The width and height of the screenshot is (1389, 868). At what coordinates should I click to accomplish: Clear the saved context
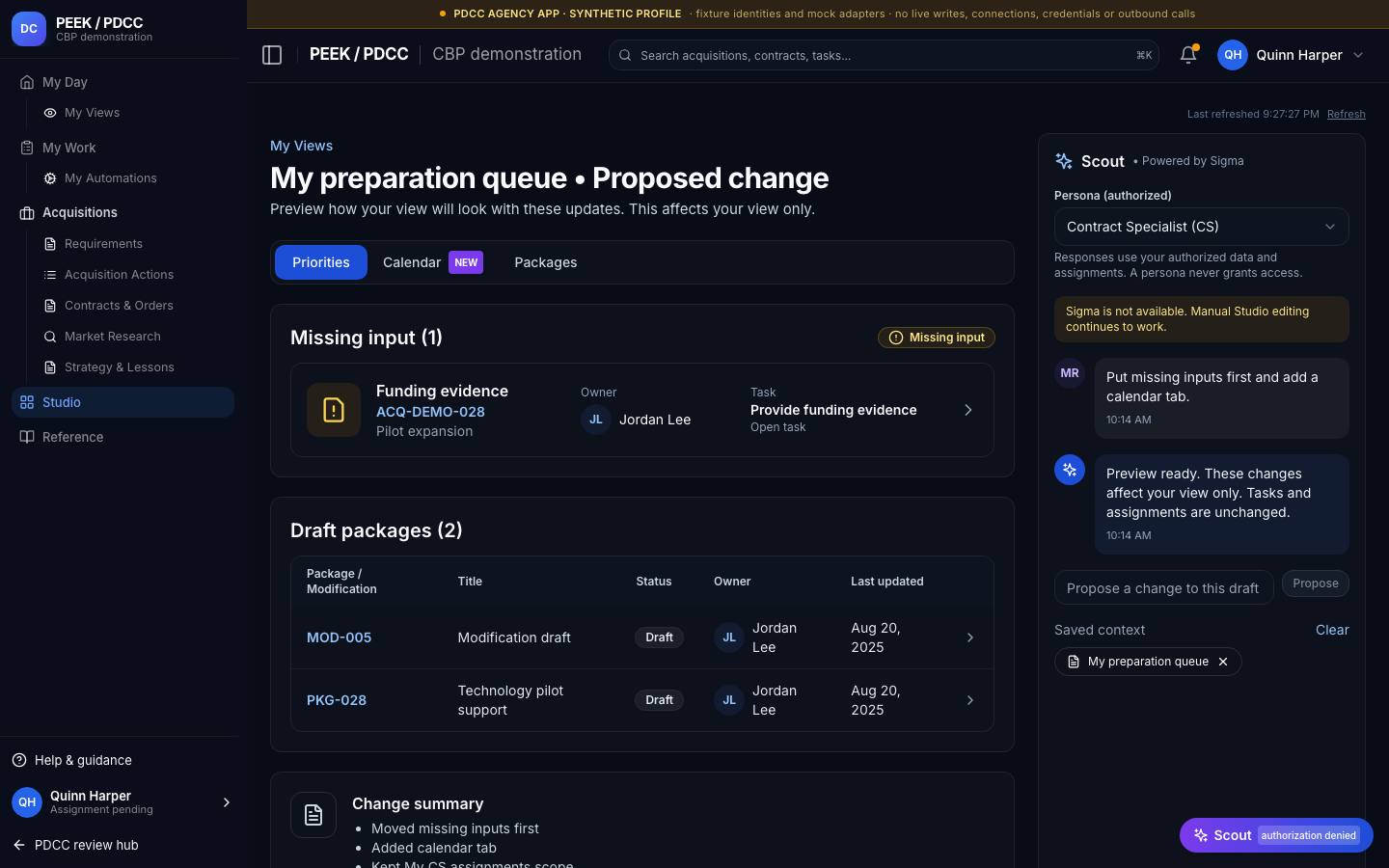tap(1332, 630)
